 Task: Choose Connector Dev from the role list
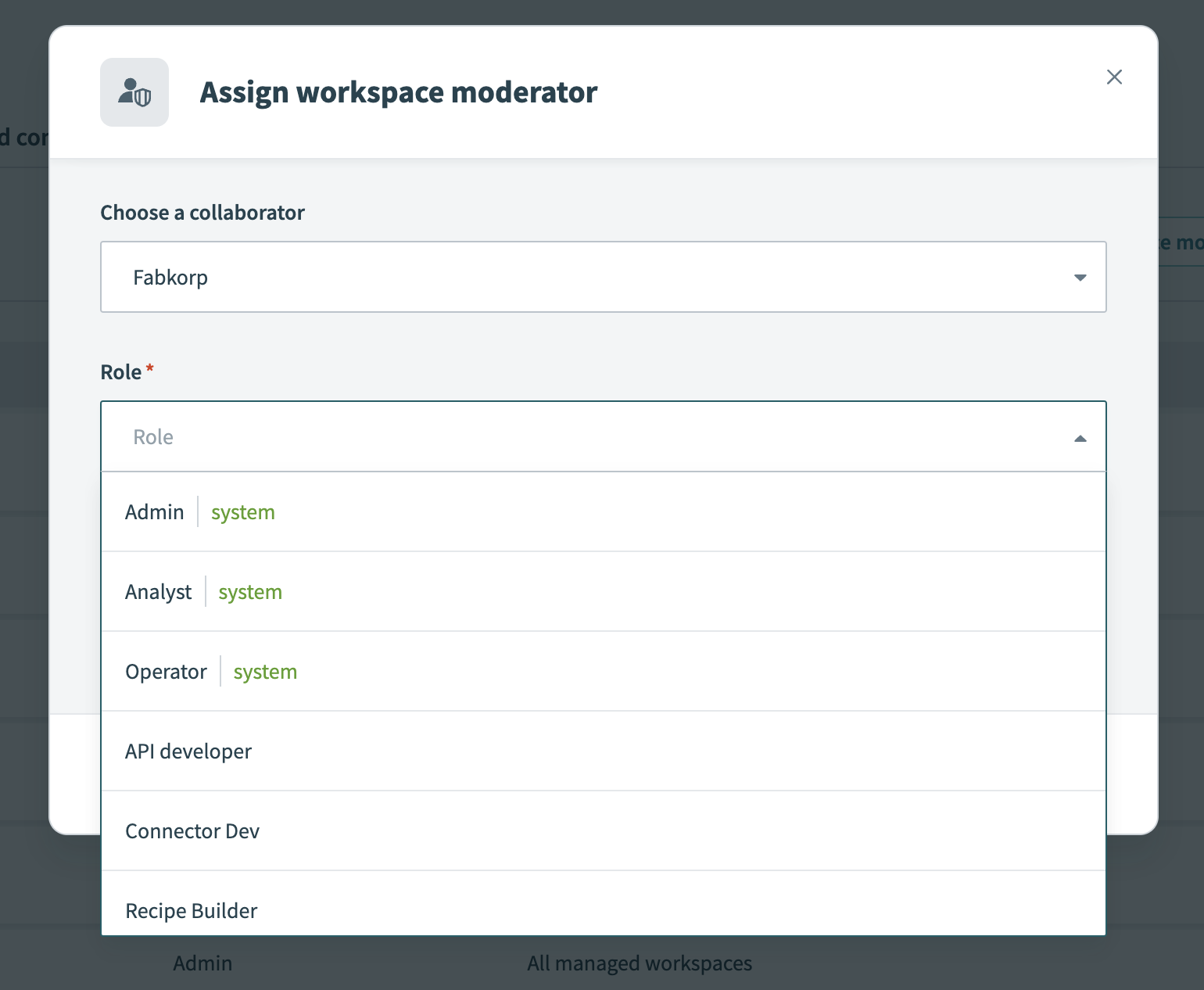point(192,831)
